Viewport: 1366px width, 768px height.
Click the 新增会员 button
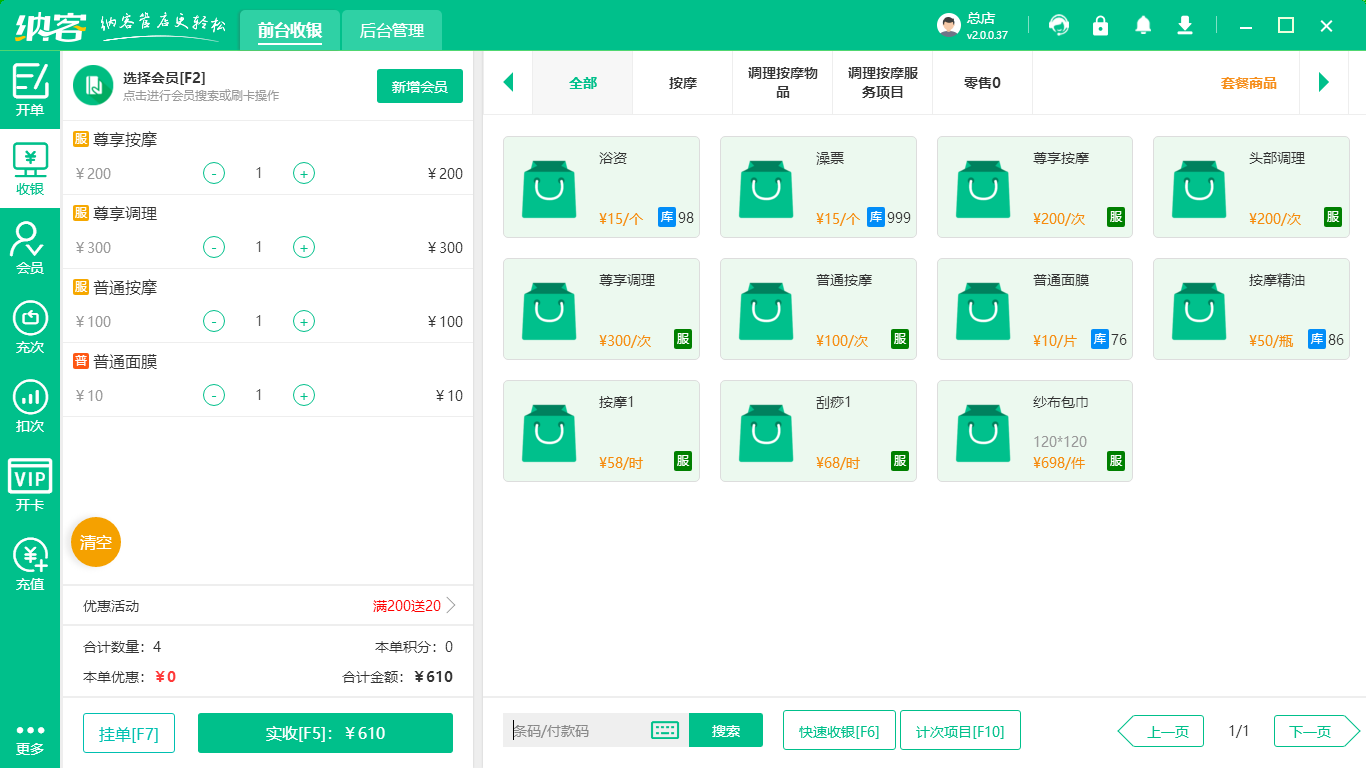click(419, 87)
